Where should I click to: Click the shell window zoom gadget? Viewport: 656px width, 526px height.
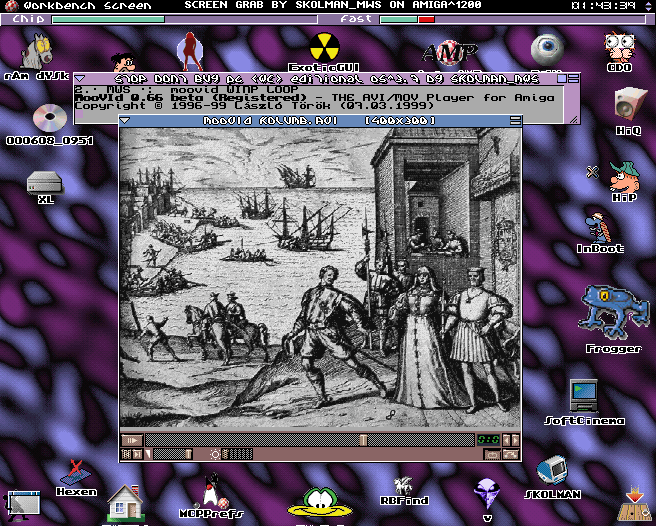[561, 78]
